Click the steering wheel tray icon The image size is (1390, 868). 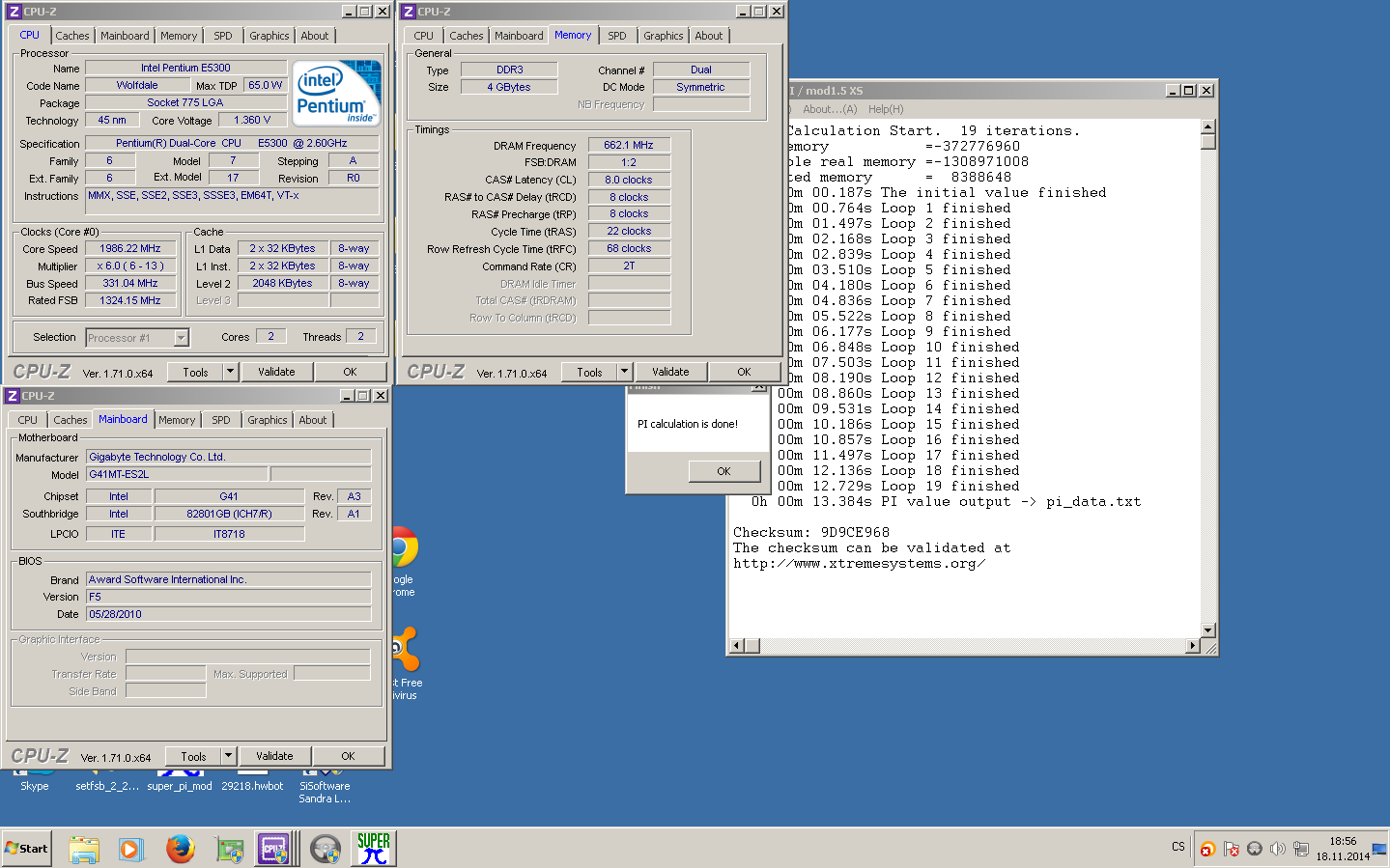click(x=1254, y=849)
